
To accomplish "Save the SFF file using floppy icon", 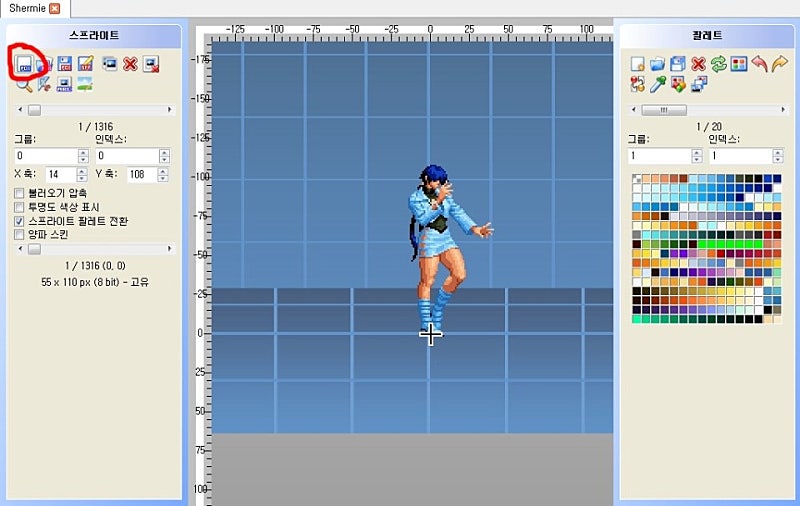I will pos(65,64).
